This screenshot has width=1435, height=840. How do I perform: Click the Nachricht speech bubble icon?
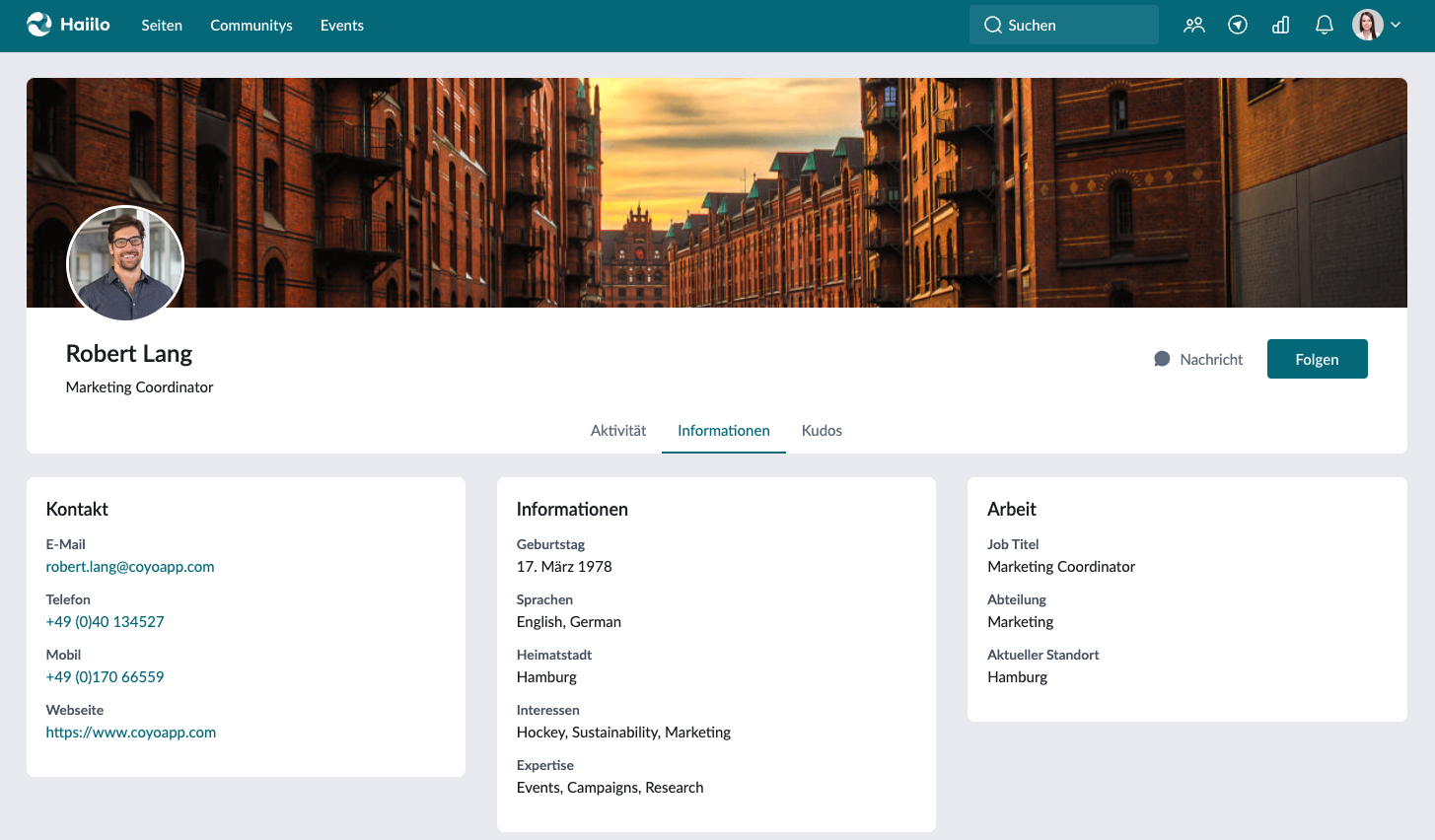pos(1162,359)
